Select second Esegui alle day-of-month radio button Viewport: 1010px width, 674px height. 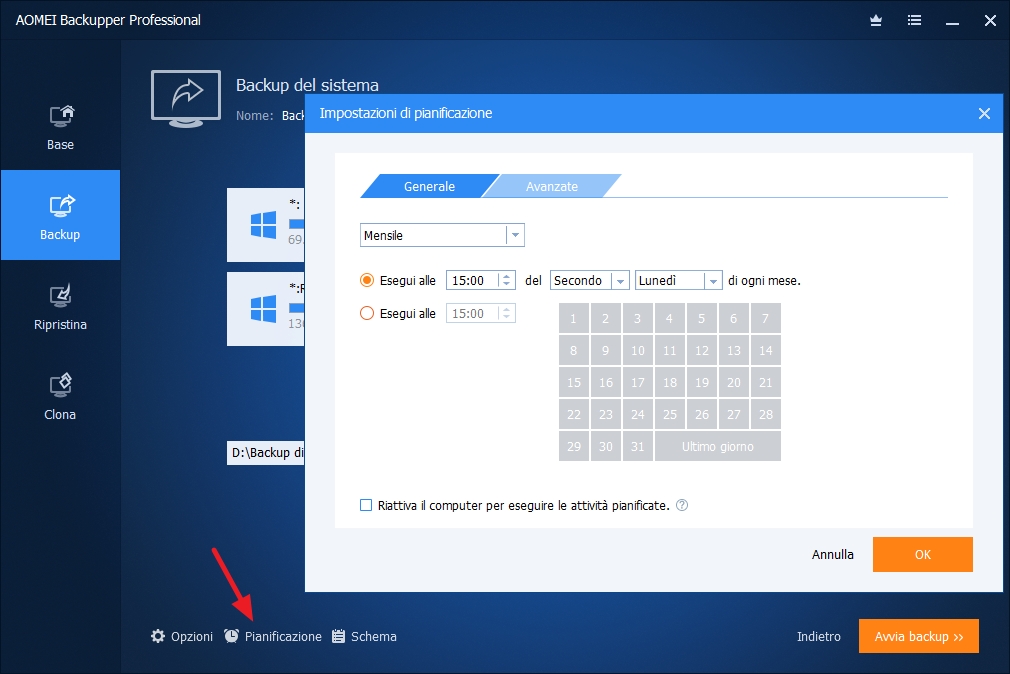point(367,313)
